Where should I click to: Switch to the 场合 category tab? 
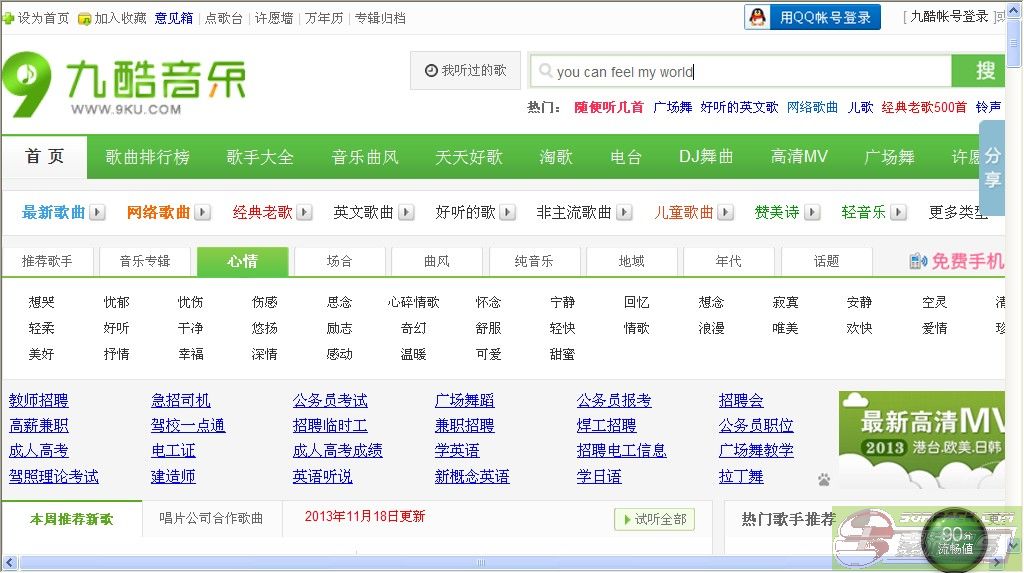pos(339,261)
